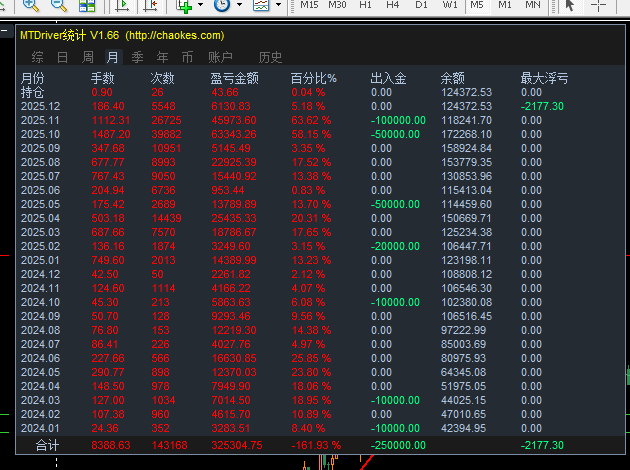Open the 日 daily tab

pyautogui.click(x=62, y=57)
